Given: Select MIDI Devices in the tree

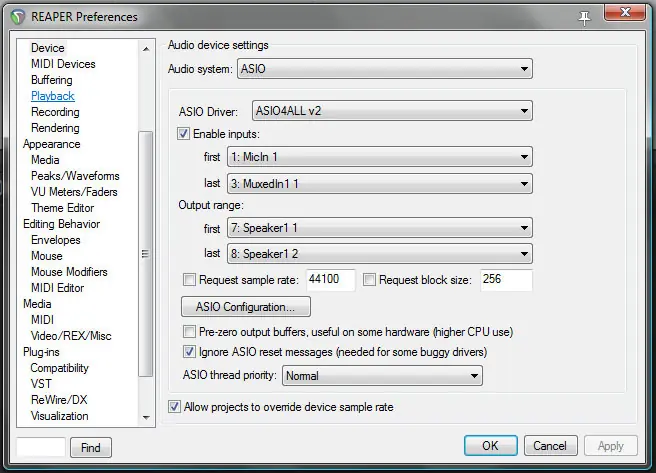Looking at the screenshot, I should (63, 64).
